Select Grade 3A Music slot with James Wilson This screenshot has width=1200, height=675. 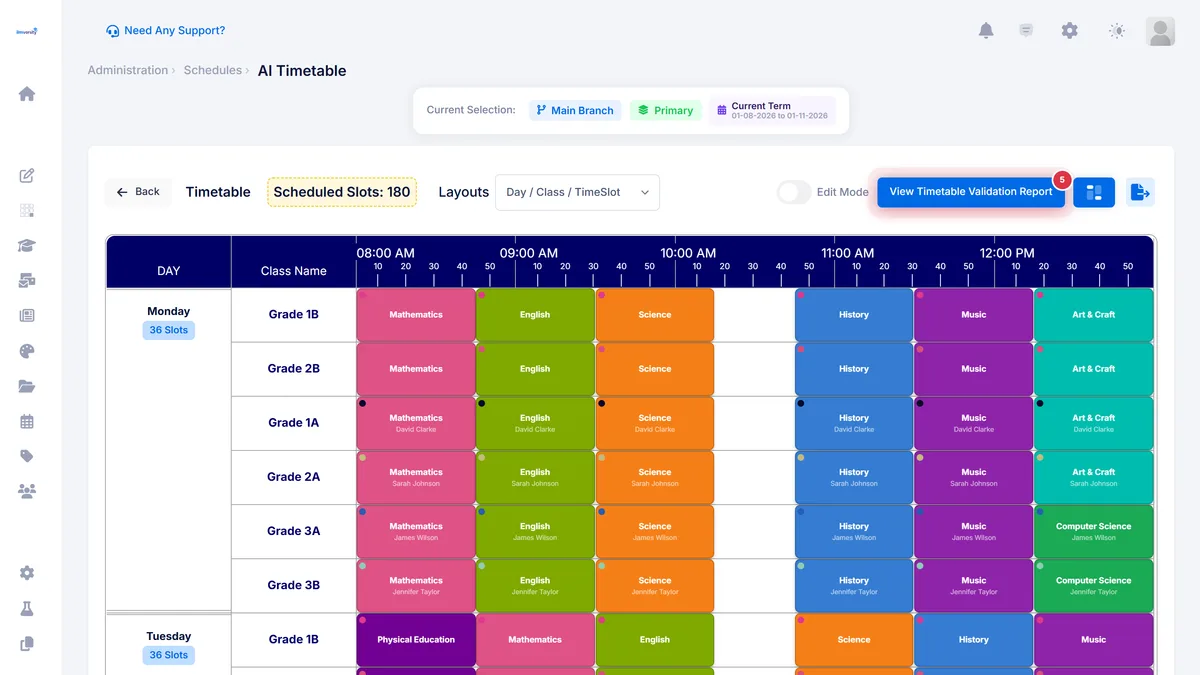974,531
